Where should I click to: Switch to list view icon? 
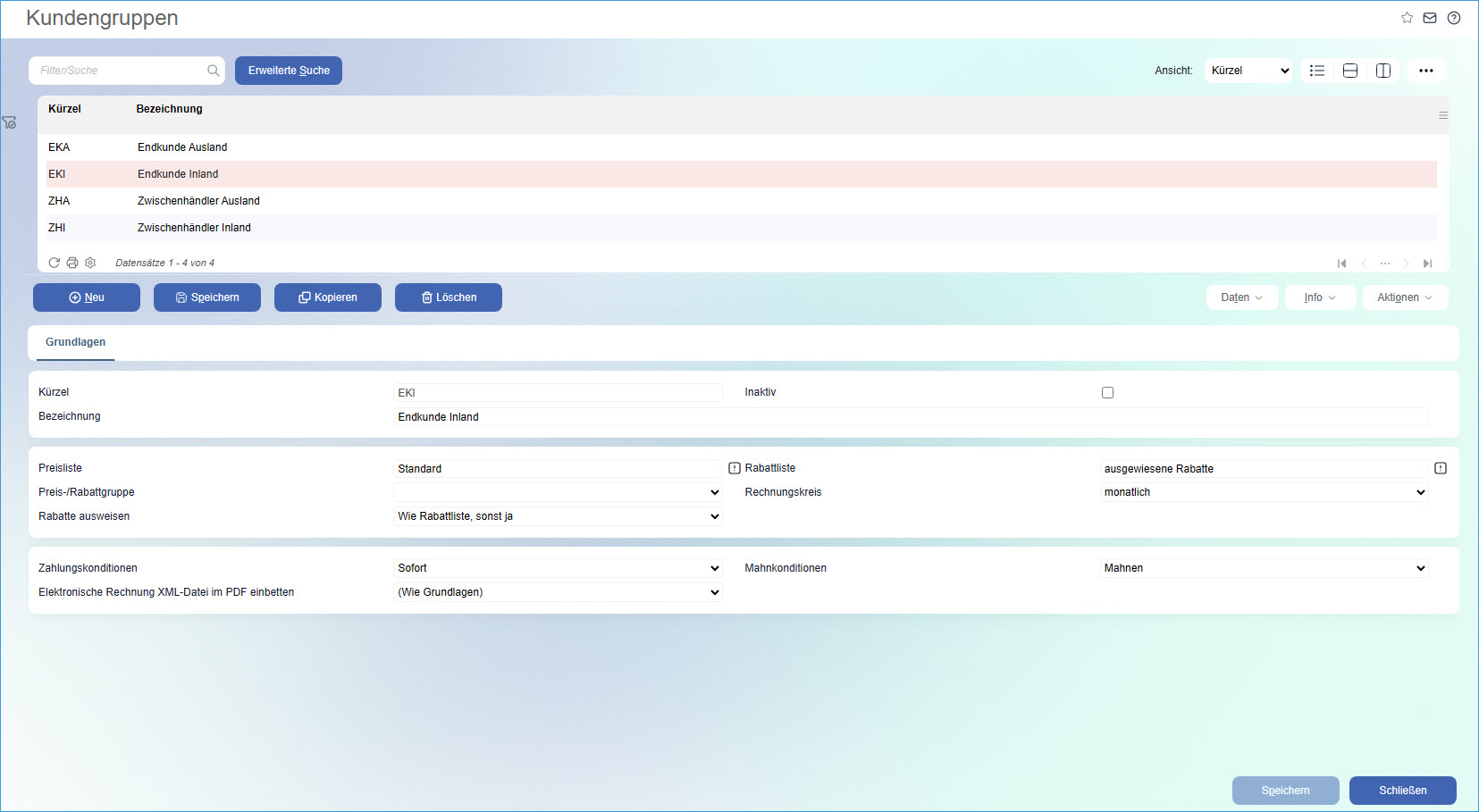[x=1317, y=71]
